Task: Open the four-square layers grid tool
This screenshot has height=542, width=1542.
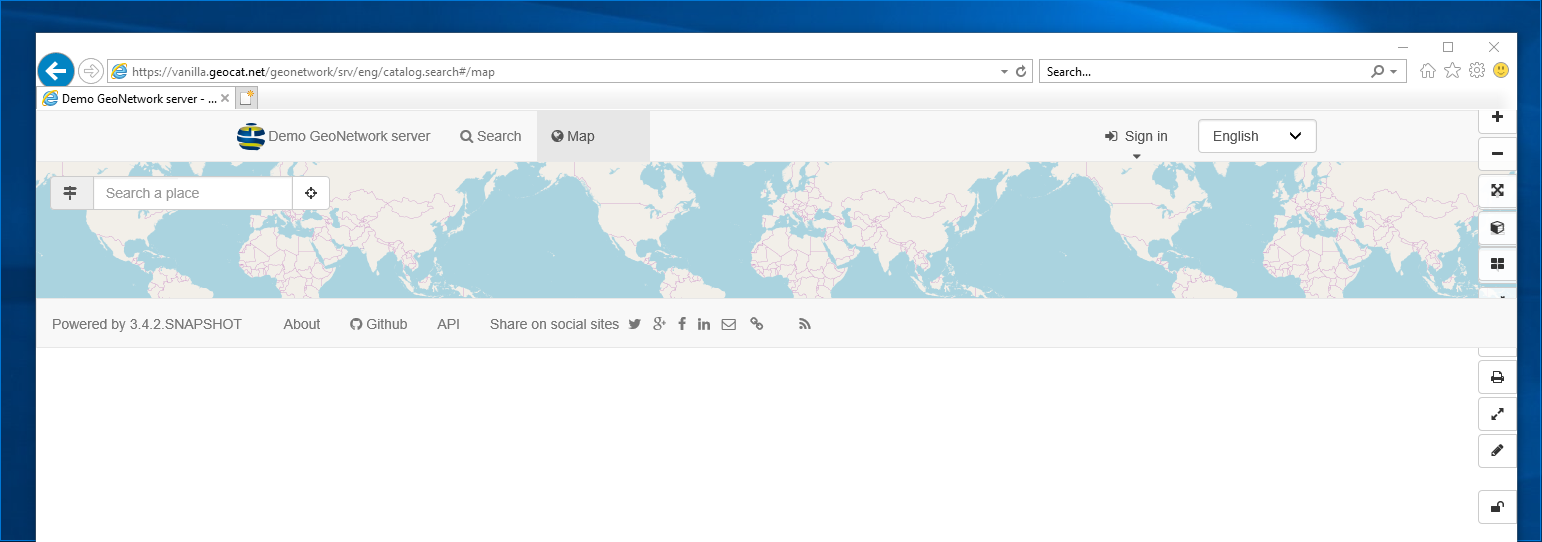Action: pos(1497,264)
